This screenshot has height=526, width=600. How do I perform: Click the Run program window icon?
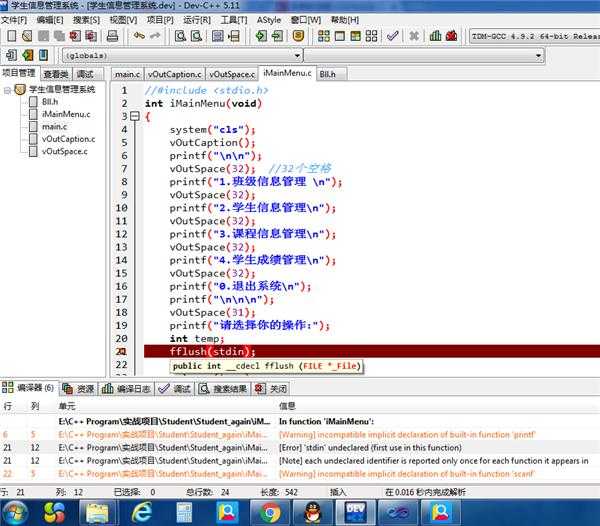tap(339, 36)
